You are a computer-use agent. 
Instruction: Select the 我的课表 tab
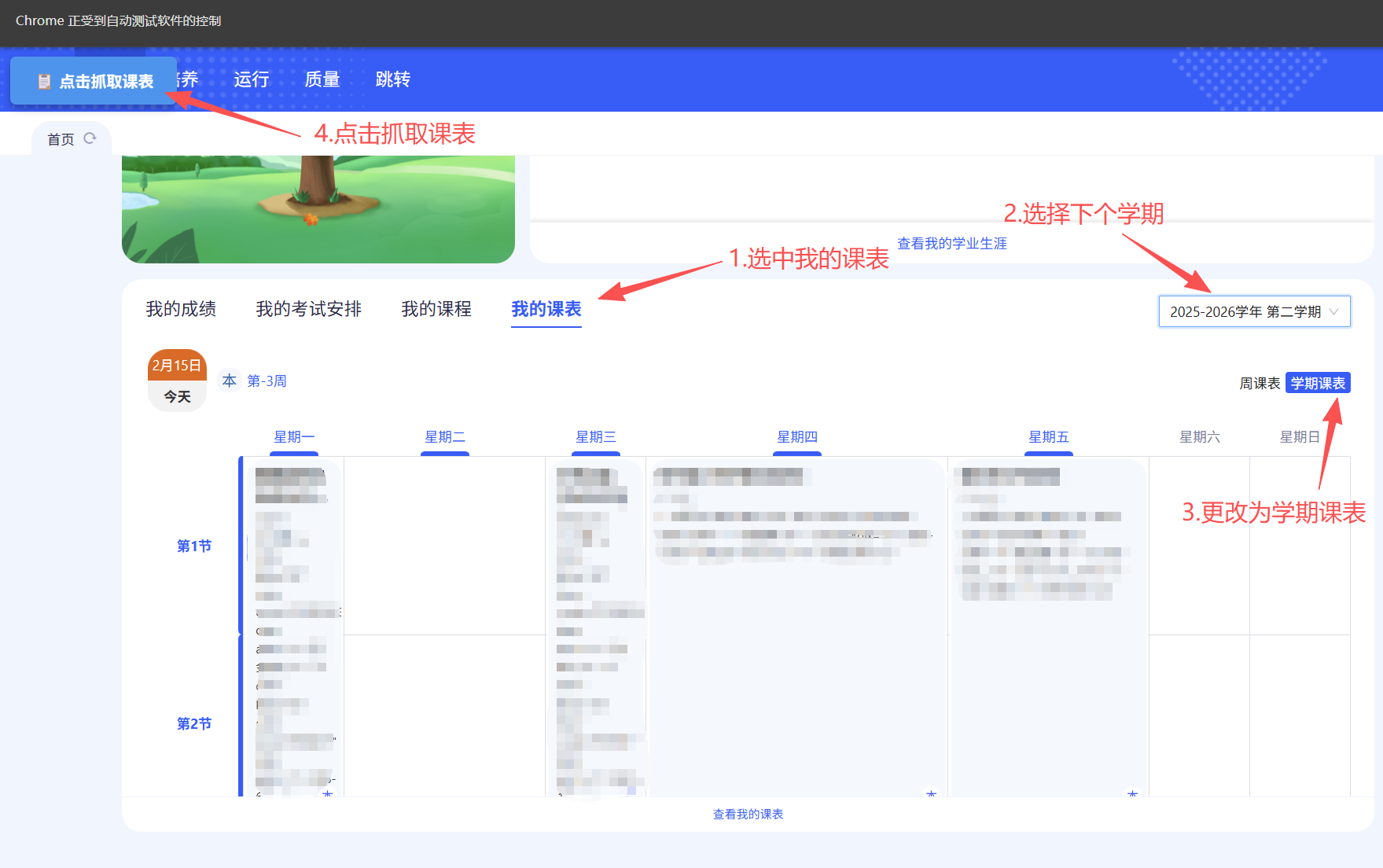pos(546,309)
